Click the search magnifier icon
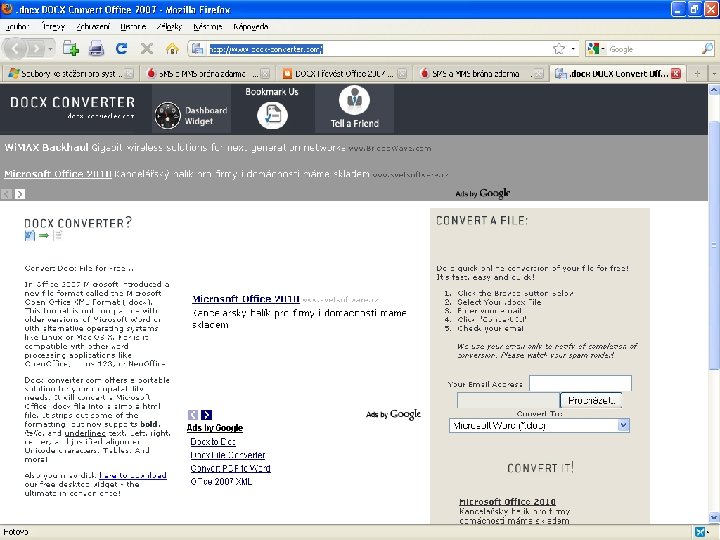This screenshot has height=540, width=720. (x=708, y=49)
